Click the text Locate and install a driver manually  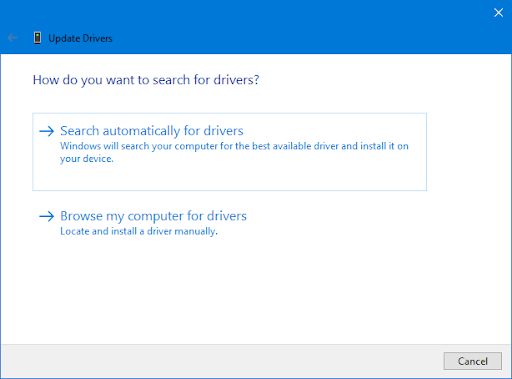click(139, 231)
